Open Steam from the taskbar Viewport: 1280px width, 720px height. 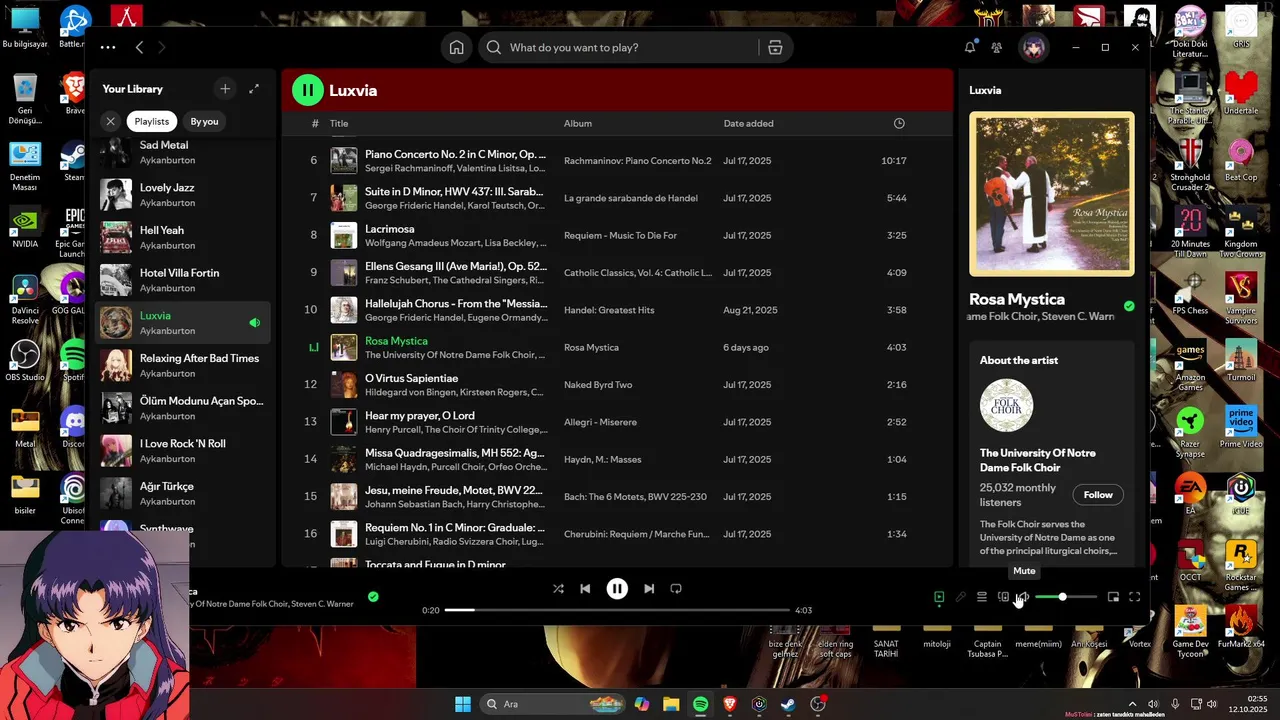click(x=789, y=704)
